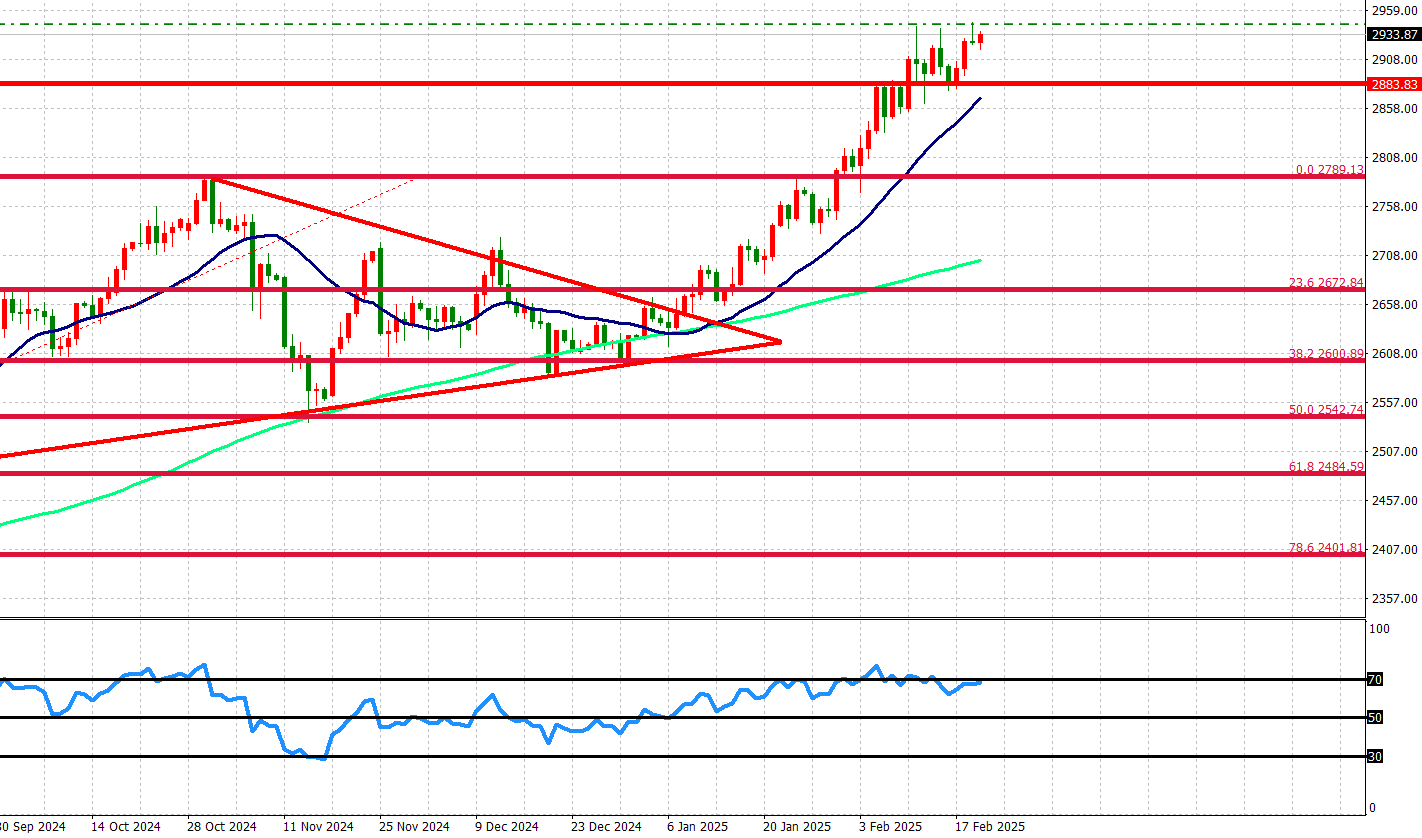Click the 2959.00 price axis value

coord(1394,11)
